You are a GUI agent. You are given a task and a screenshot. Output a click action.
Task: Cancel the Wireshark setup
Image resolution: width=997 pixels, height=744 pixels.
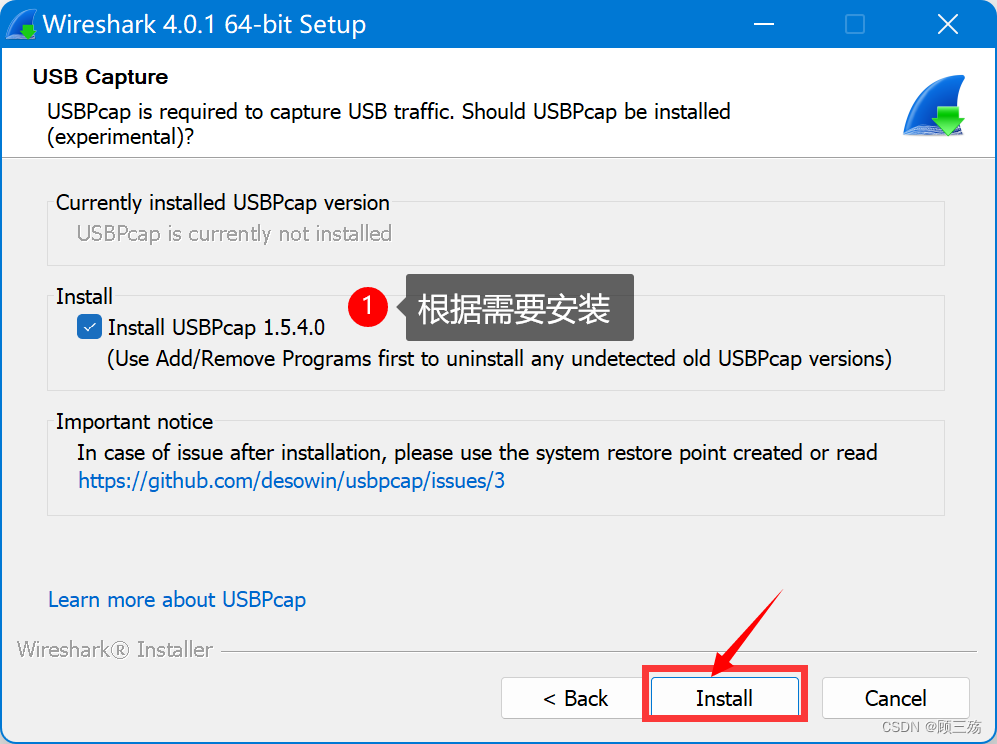895,698
